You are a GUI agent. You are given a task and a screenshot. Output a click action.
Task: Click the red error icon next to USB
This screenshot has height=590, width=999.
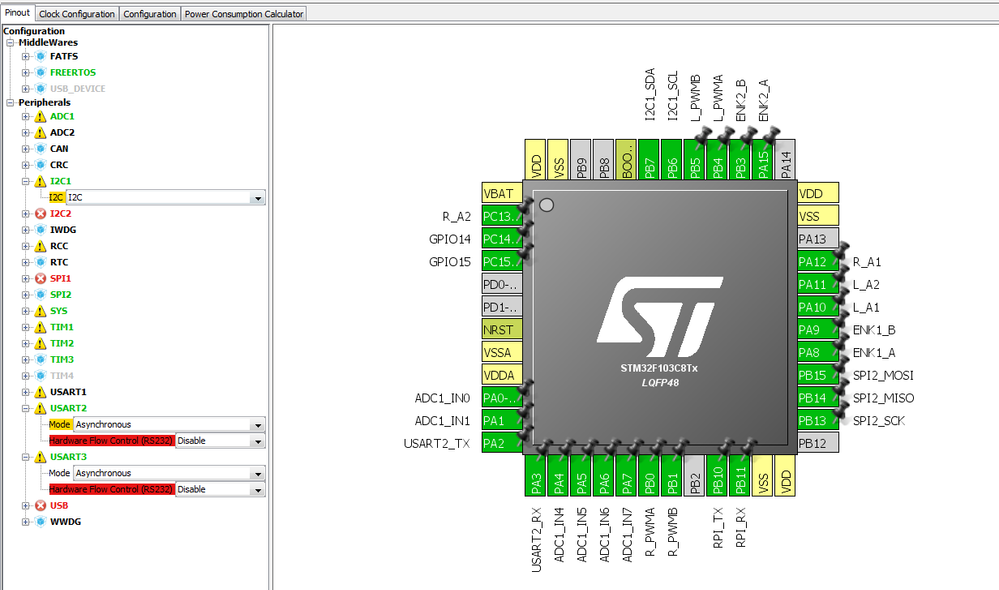coord(40,505)
